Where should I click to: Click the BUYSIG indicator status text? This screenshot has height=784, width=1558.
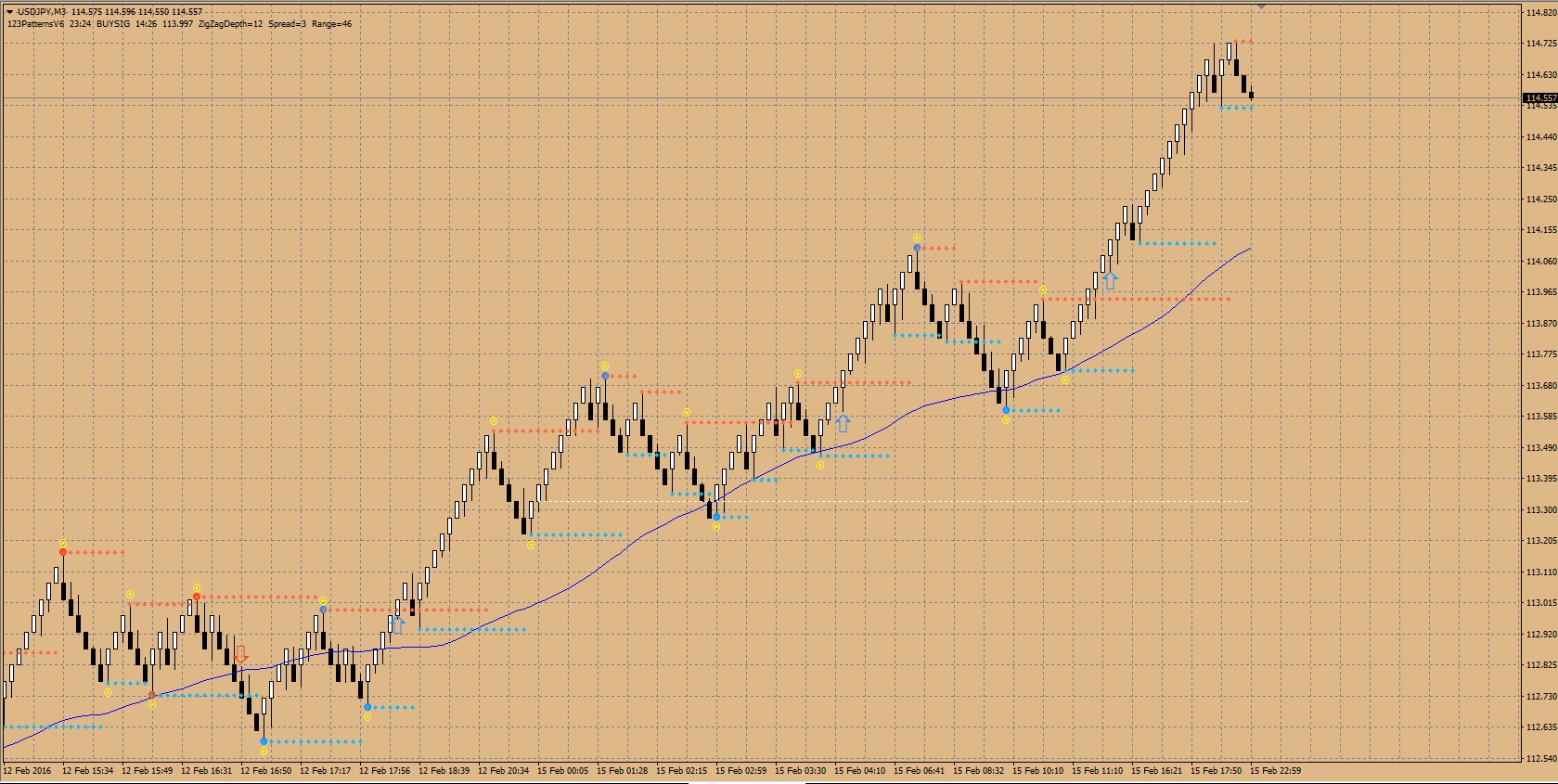tap(112, 24)
